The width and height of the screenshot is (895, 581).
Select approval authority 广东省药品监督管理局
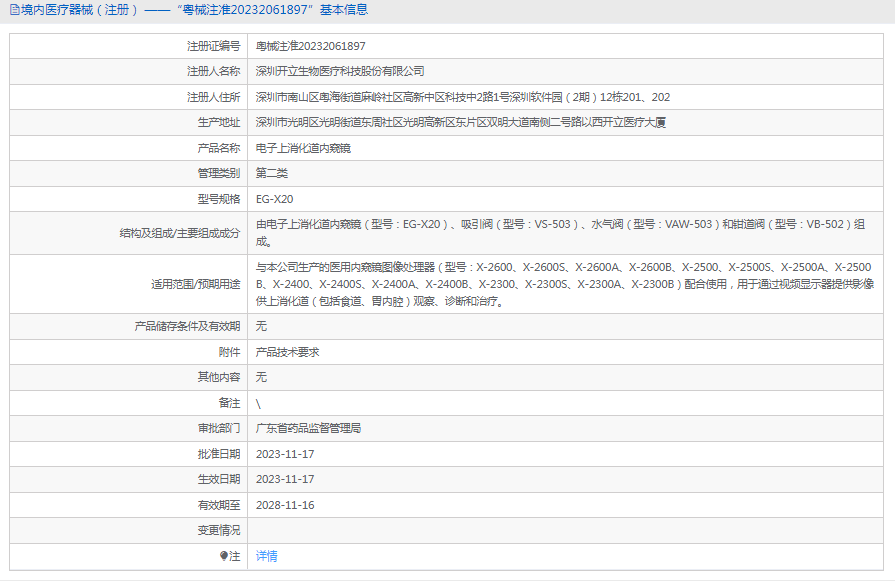[x=308, y=429]
